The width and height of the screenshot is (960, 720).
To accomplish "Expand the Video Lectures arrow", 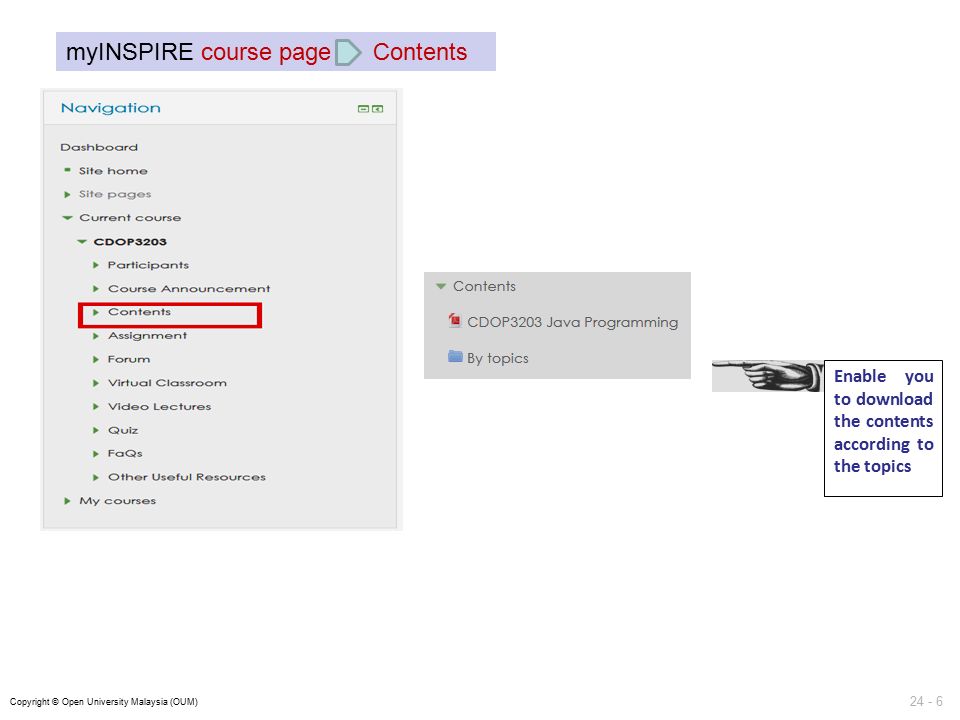I will 96,407.
